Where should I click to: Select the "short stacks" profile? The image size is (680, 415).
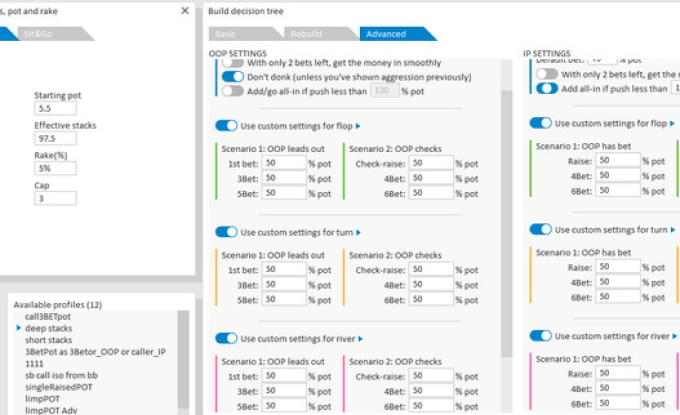[x=49, y=339]
